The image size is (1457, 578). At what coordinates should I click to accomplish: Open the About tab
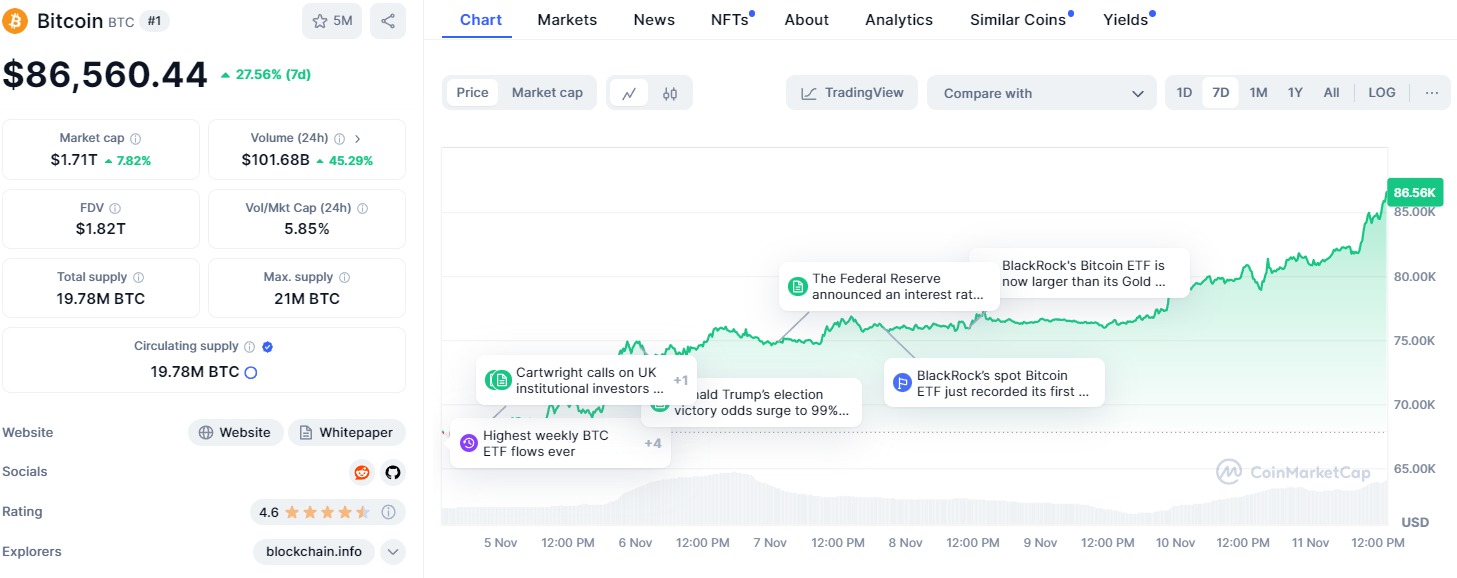click(x=807, y=20)
